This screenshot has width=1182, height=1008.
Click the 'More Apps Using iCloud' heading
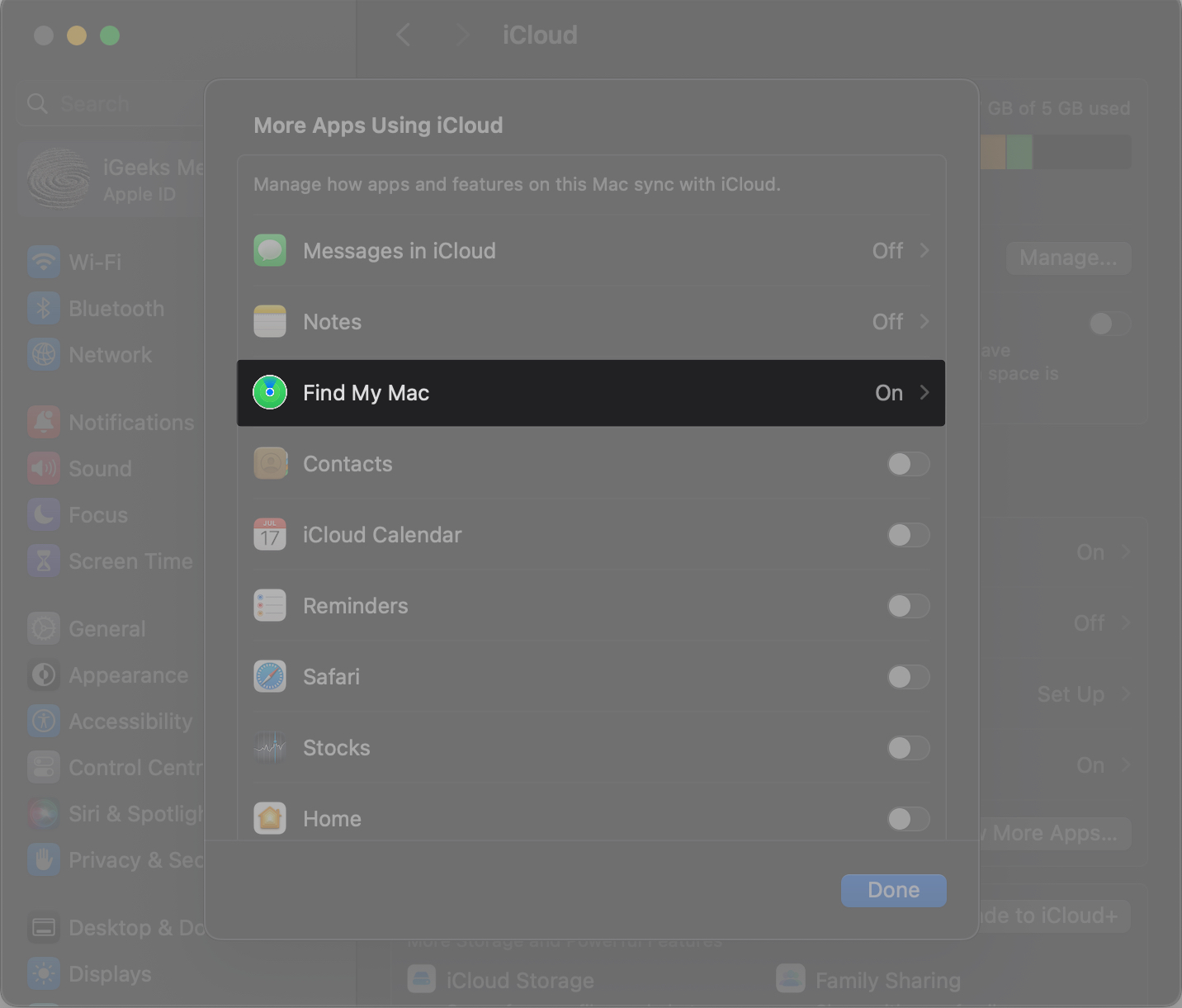pyautogui.click(x=378, y=125)
